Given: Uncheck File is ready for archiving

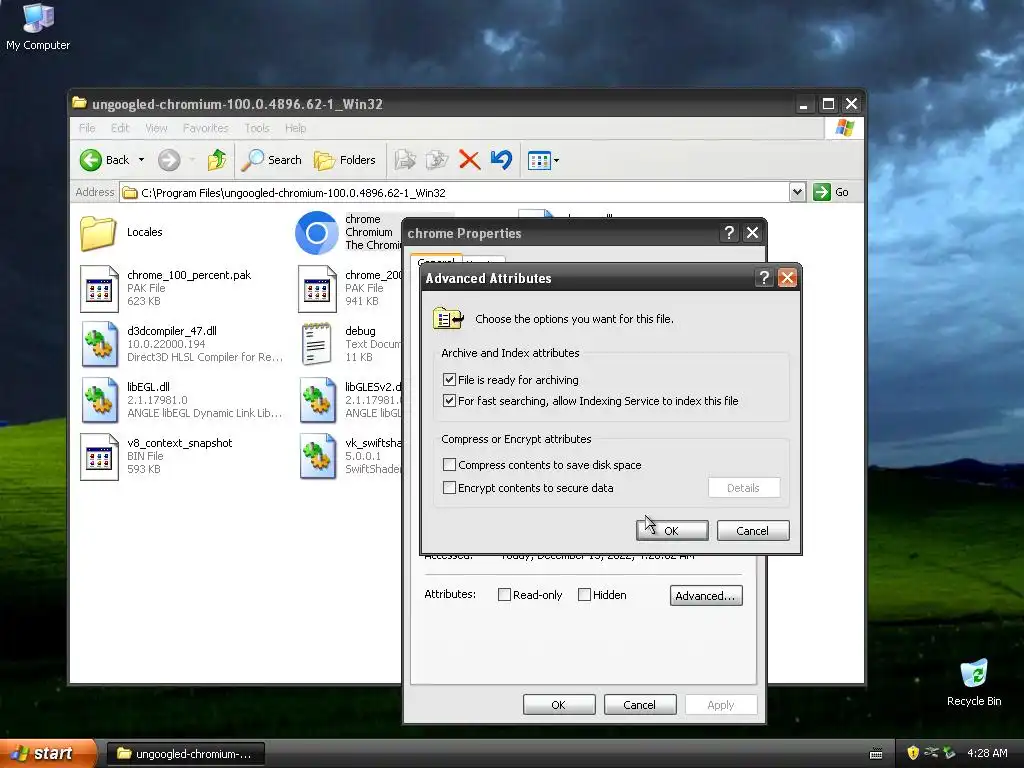Looking at the screenshot, I should 449,379.
